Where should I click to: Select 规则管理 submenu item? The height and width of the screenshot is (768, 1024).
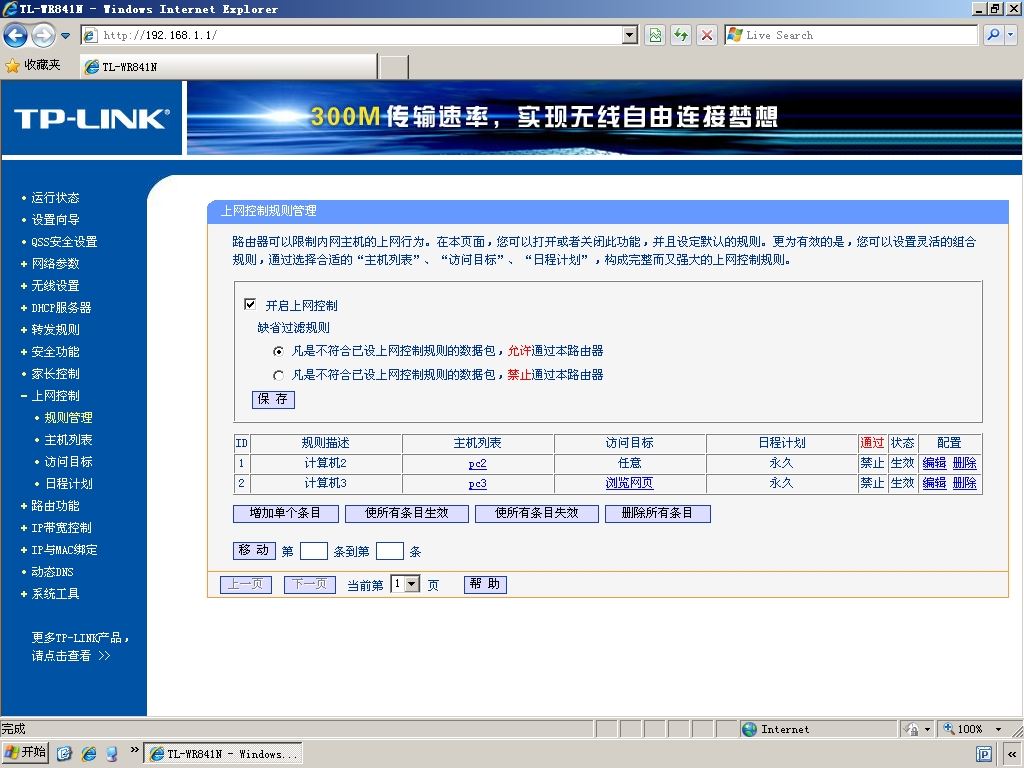point(68,418)
